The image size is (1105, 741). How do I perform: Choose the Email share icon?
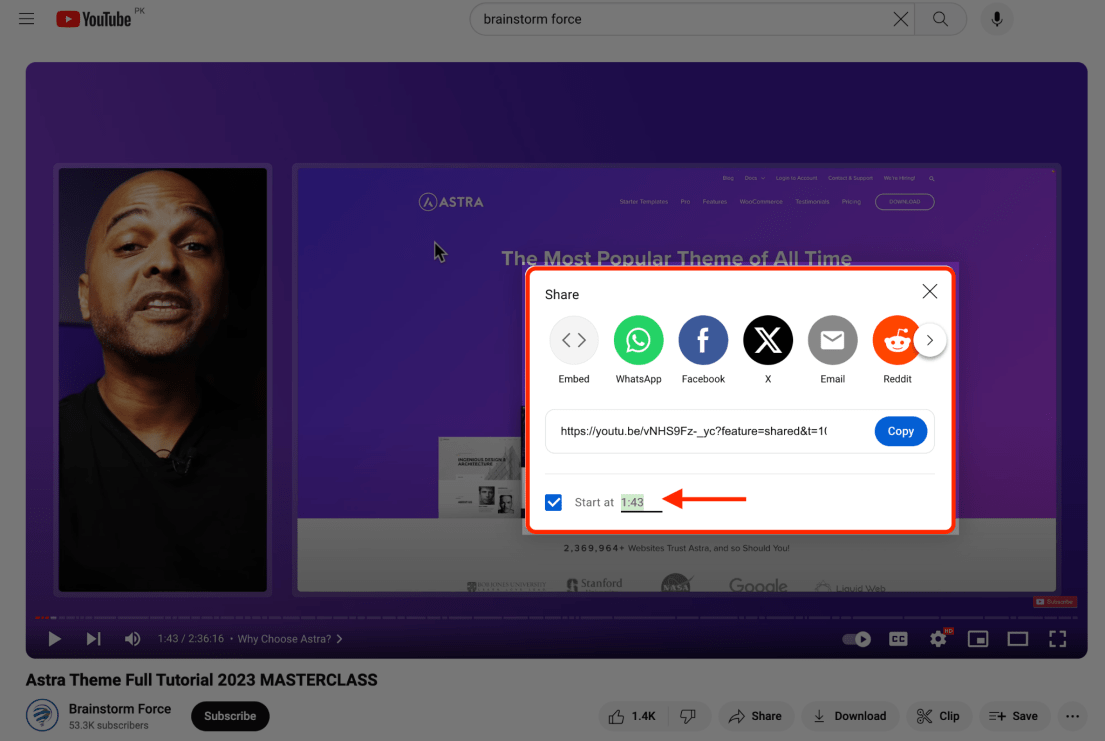(832, 341)
